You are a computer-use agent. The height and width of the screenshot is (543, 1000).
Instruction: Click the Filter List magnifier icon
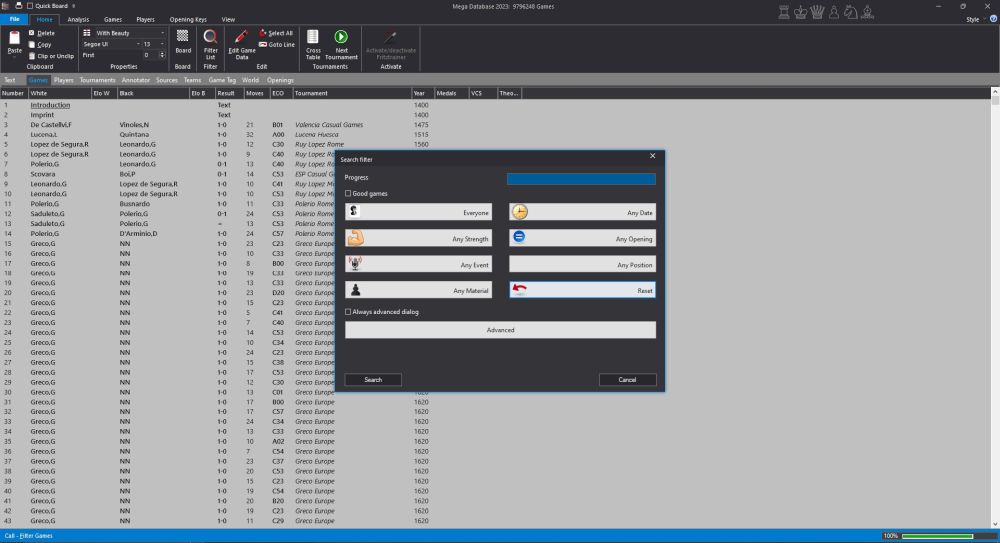210,37
